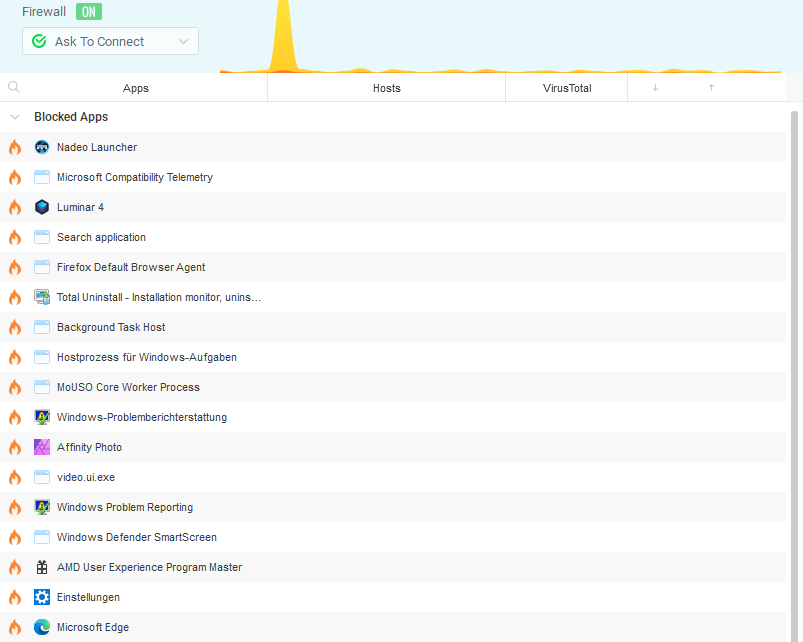Click the Background Task Host window icon
Screen dimensions: 803x642
(42, 327)
